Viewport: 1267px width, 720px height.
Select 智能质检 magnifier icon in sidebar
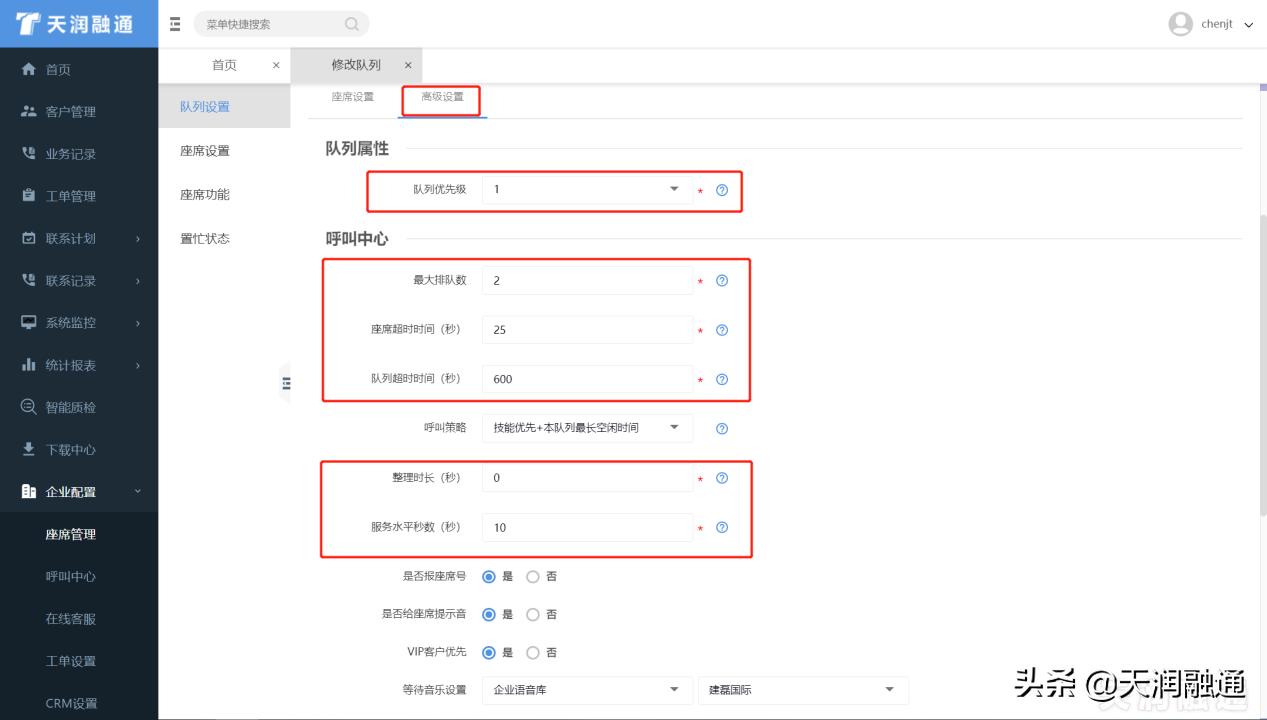tap(28, 406)
